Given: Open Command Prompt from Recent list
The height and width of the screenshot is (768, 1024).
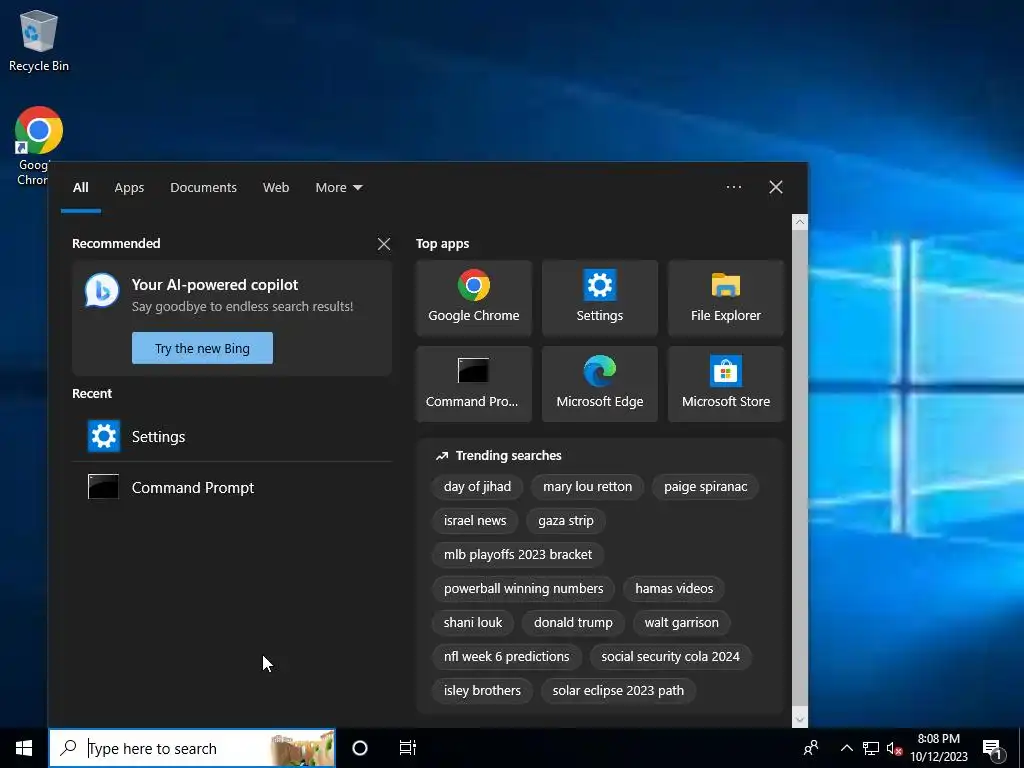Looking at the screenshot, I should tap(232, 487).
